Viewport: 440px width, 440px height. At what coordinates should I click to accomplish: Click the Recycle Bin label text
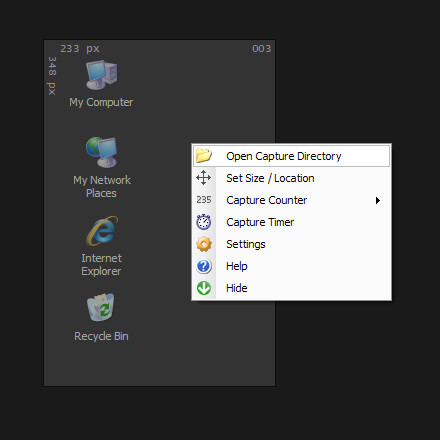pyautogui.click(x=101, y=336)
